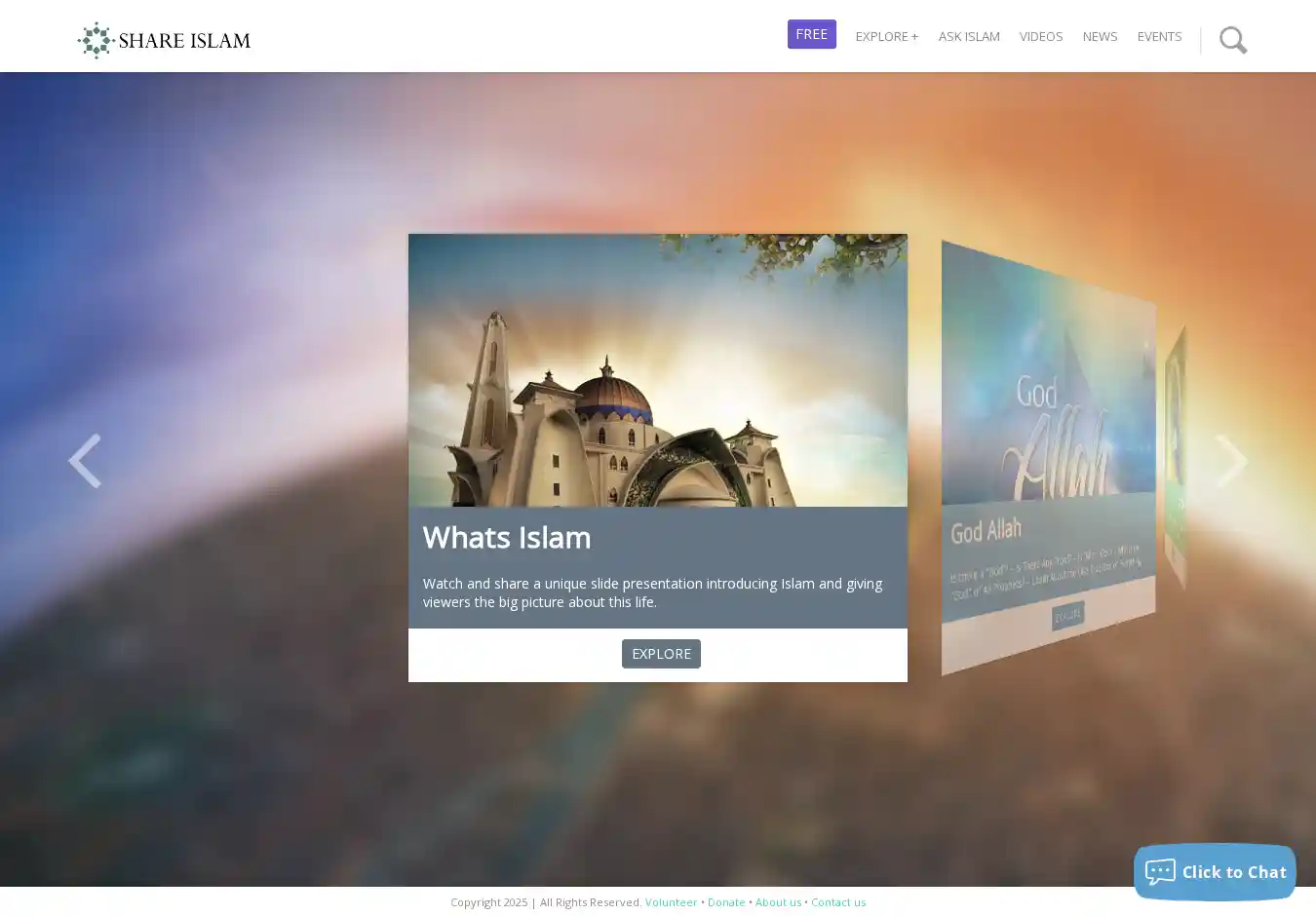
Task: Select the partially visible third carousel card
Action: pyautogui.click(x=1176, y=458)
